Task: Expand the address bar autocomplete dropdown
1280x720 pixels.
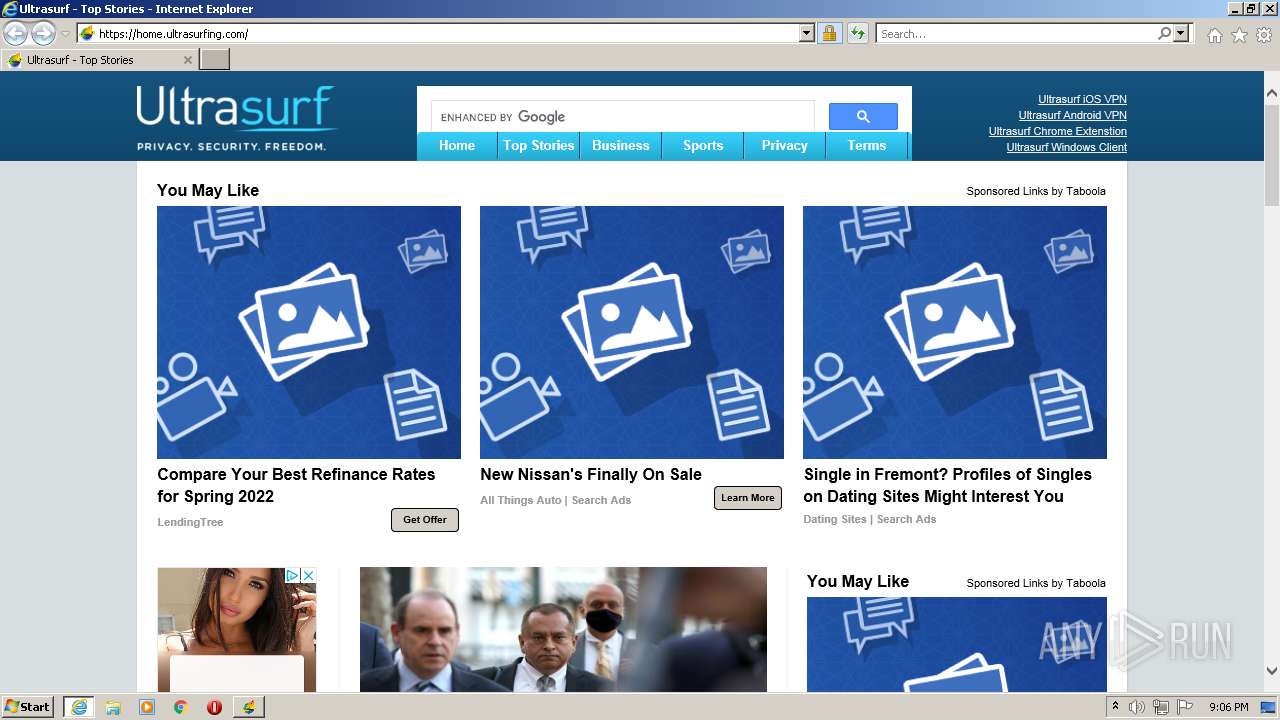Action: coord(807,34)
